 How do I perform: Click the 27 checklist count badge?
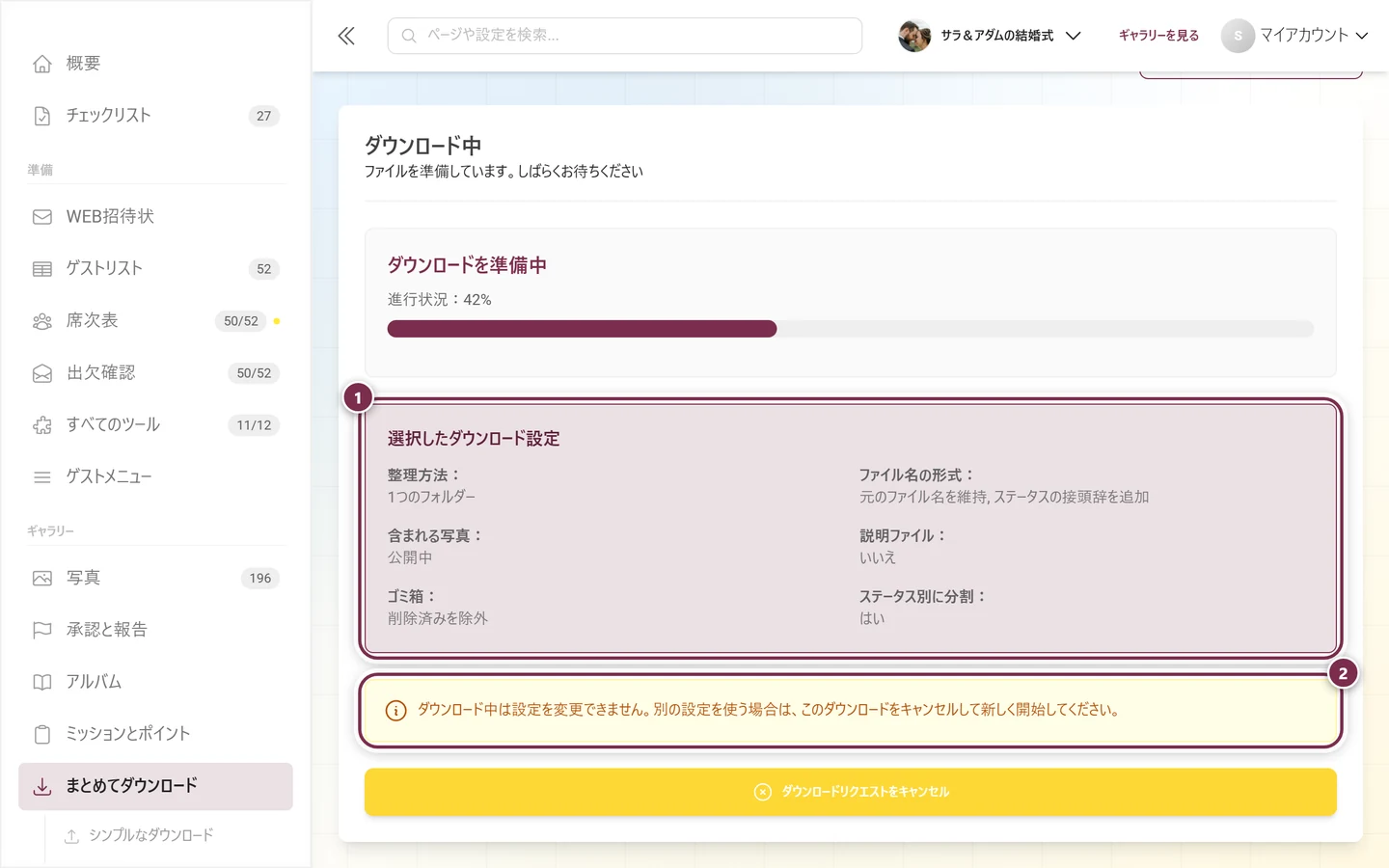pyautogui.click(x=264, y=116)
